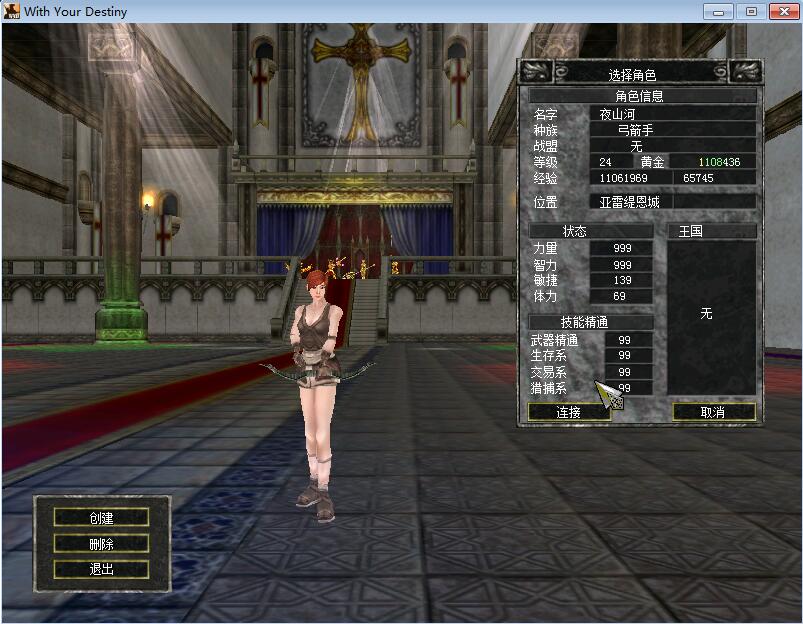Click the 技能精通 skill mastery header
The image size is (803, 624).
[x=590, y=322]
